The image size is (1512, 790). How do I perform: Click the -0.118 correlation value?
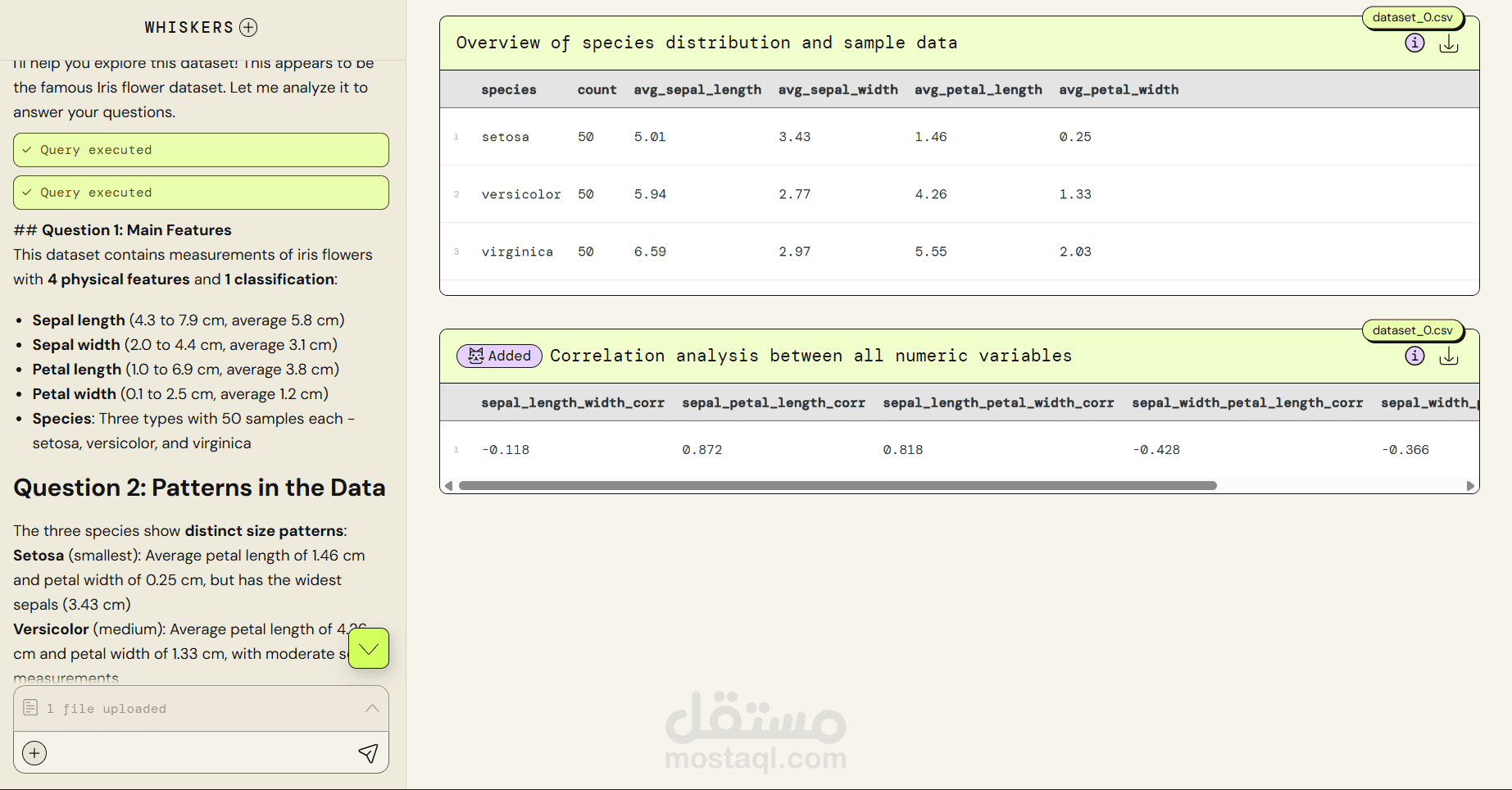point(505,450)
